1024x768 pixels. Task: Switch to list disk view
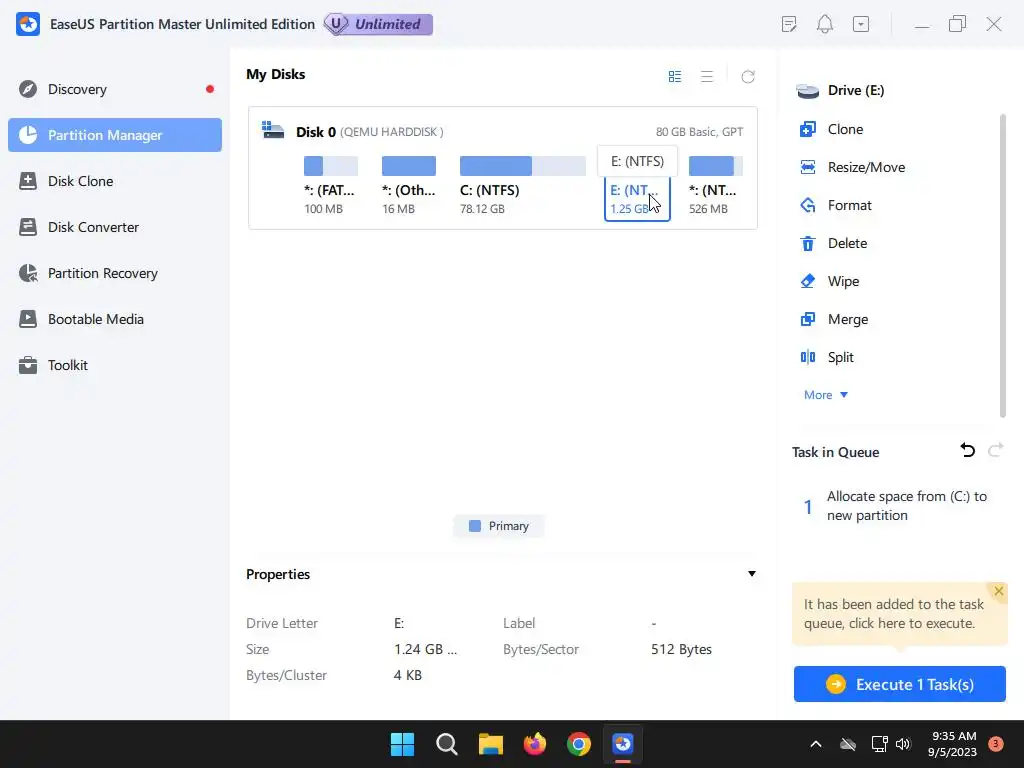tap(707, 76)
